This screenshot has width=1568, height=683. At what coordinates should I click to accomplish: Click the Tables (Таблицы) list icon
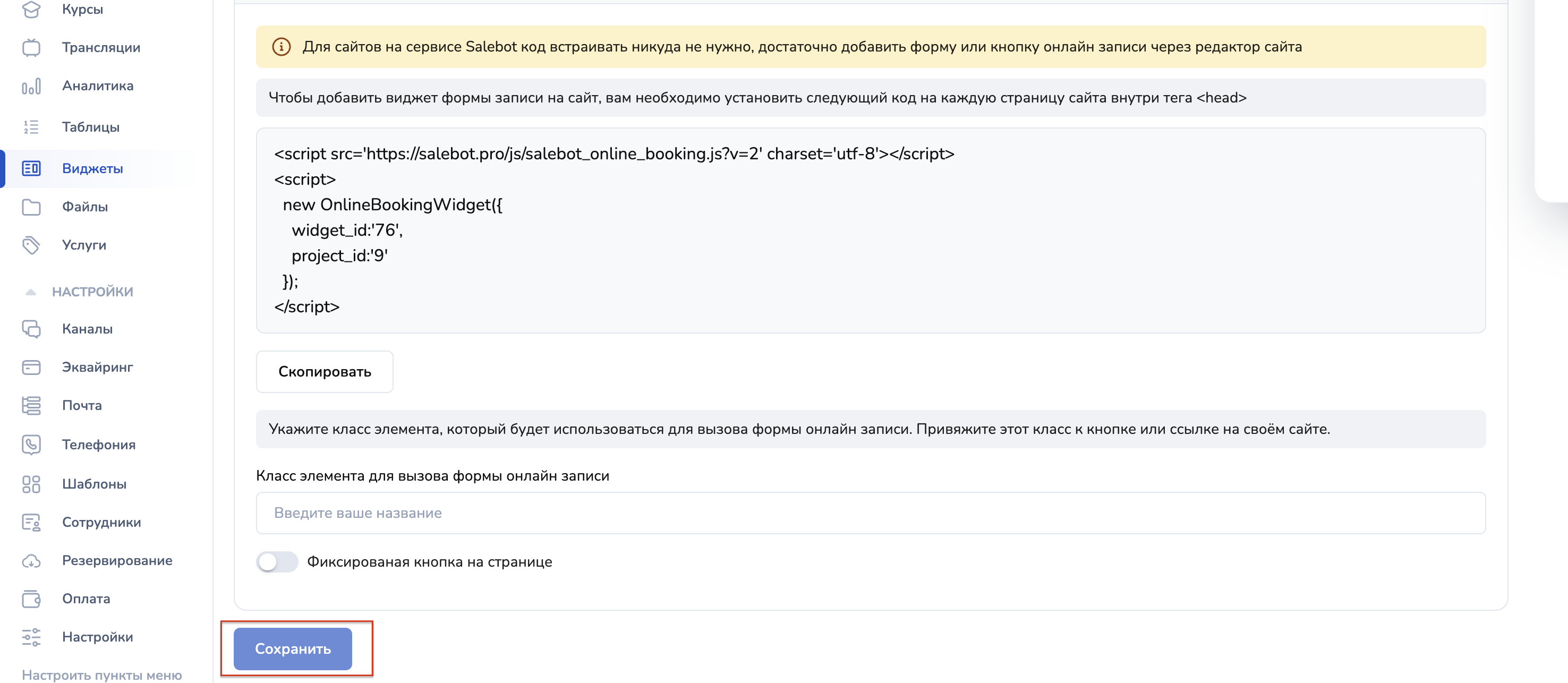click(31, 126)
